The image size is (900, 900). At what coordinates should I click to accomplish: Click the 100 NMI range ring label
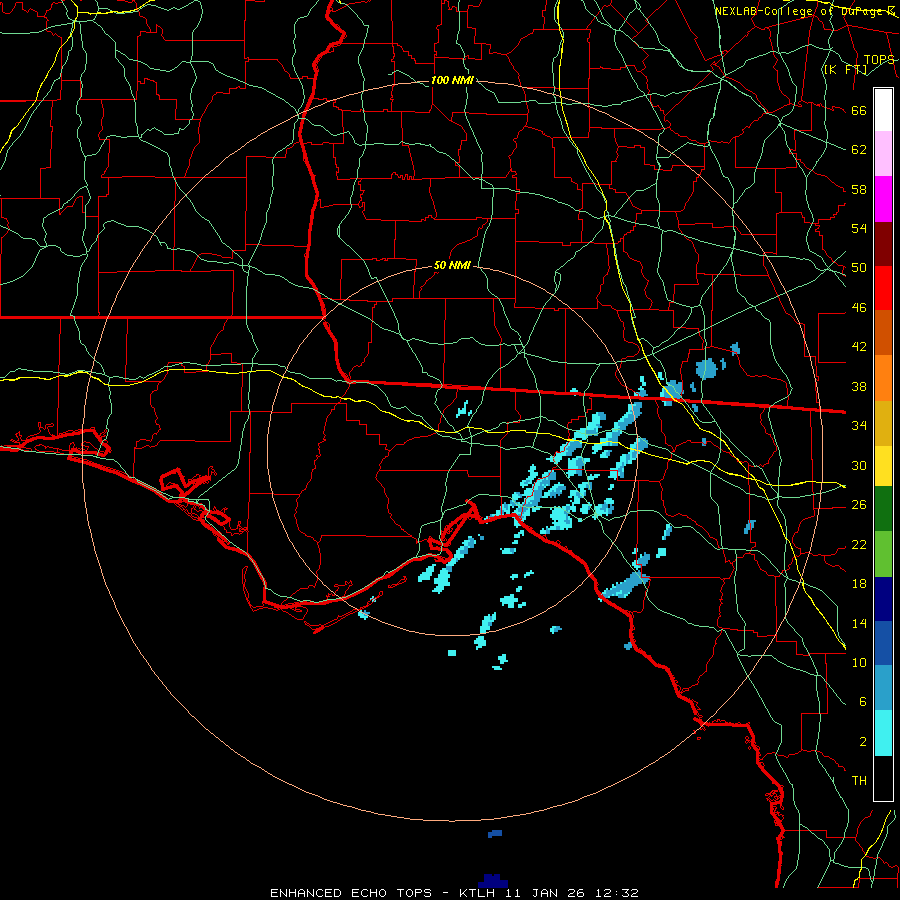(452, 80)
